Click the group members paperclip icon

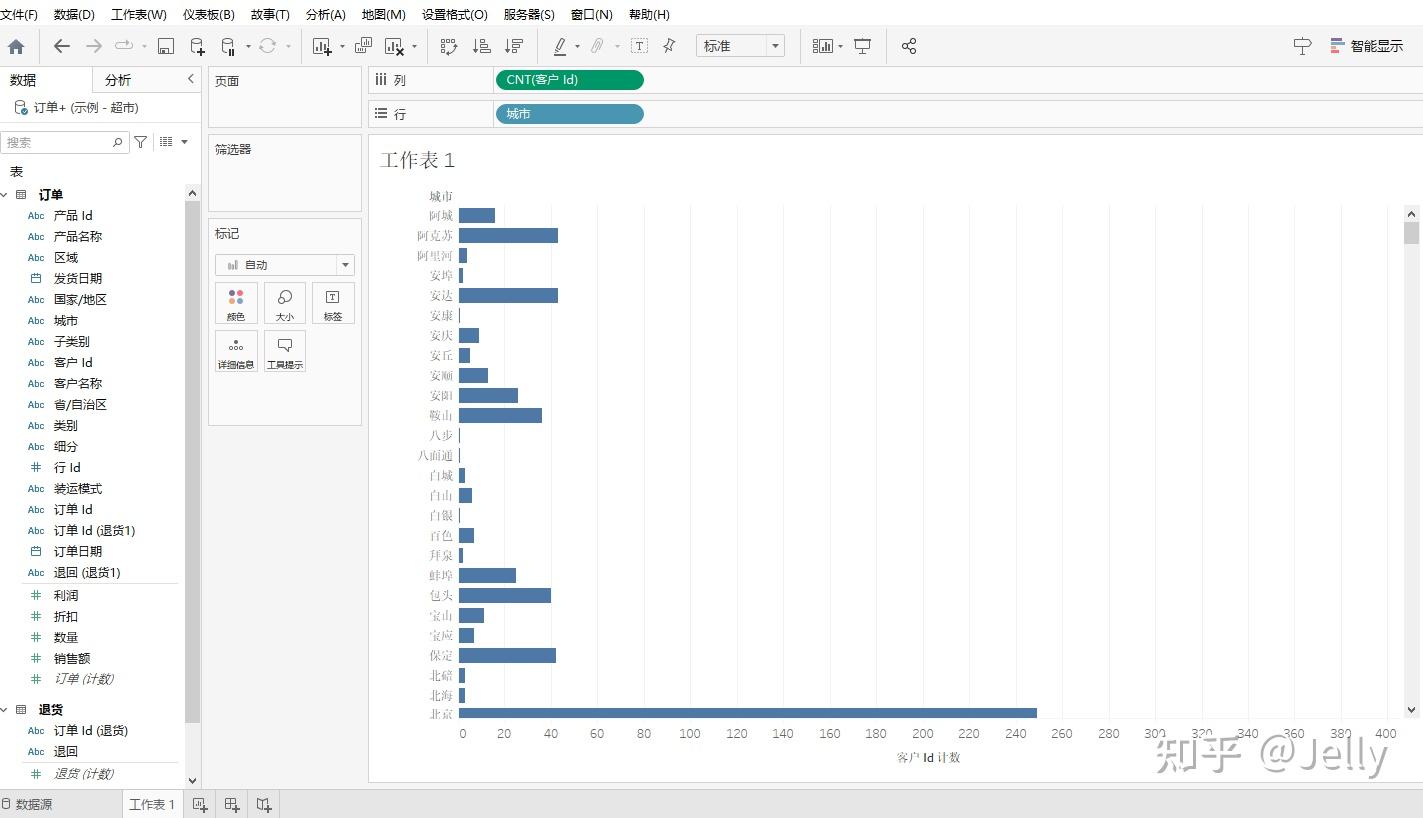[597, 46]
